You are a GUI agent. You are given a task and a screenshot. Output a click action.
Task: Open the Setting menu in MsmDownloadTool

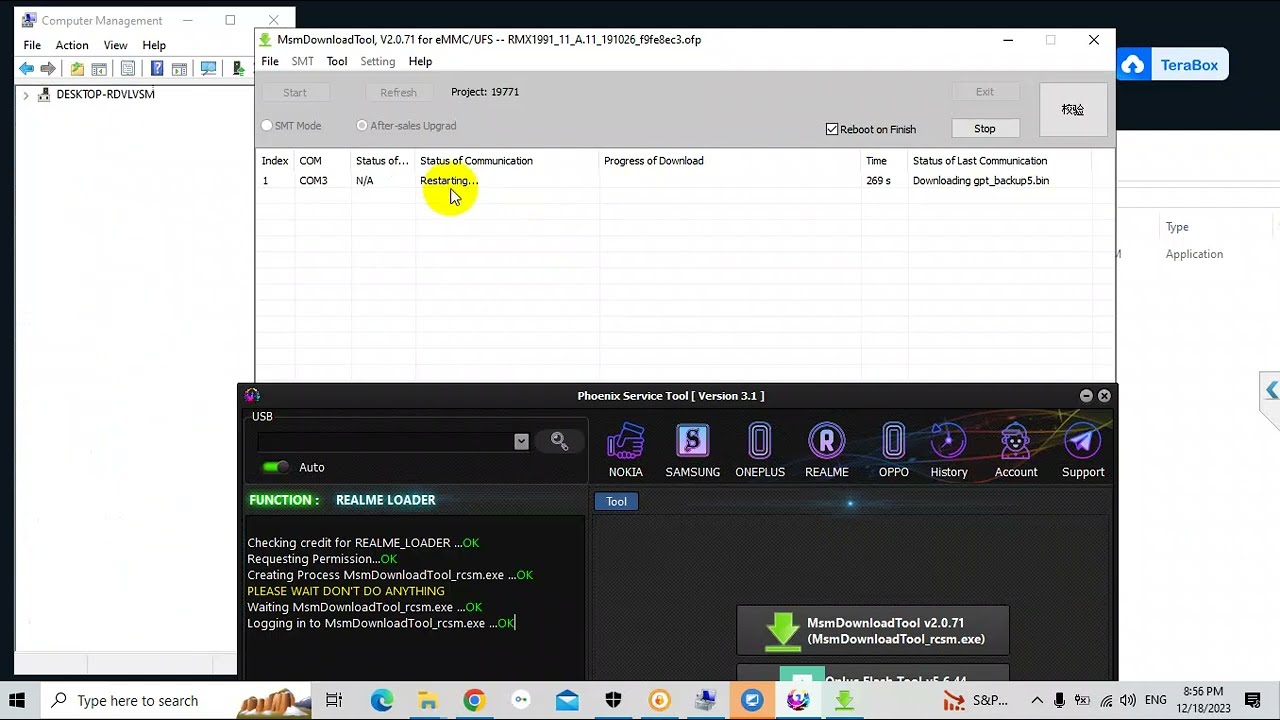click(377, 62)
